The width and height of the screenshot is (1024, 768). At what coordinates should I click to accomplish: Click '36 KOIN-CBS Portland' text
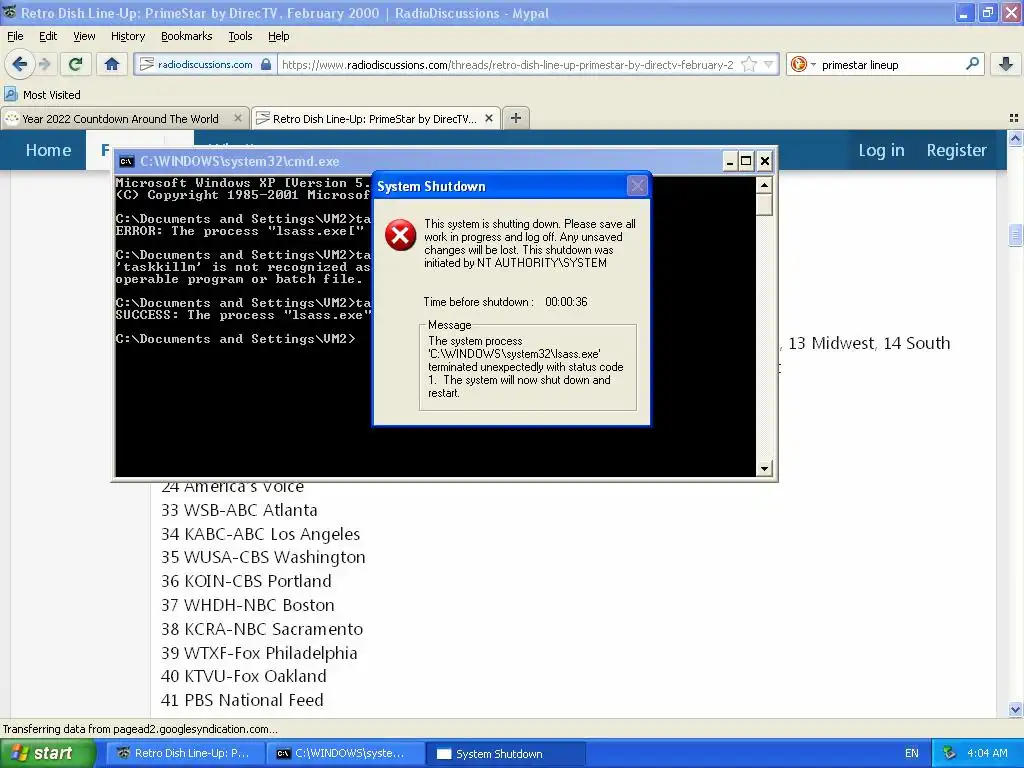click(x=246, y=581)
